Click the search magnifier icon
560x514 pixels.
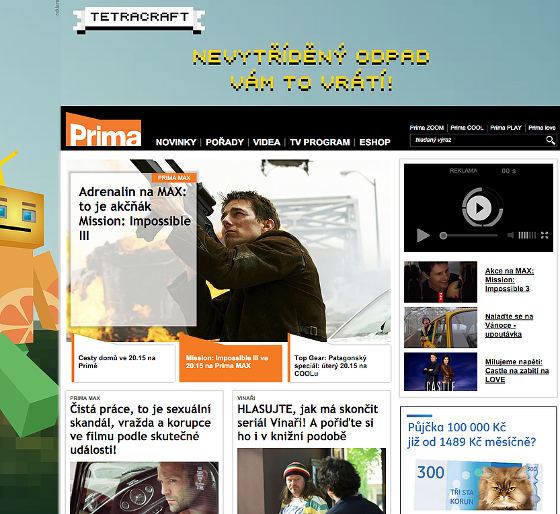pos(550,140)
